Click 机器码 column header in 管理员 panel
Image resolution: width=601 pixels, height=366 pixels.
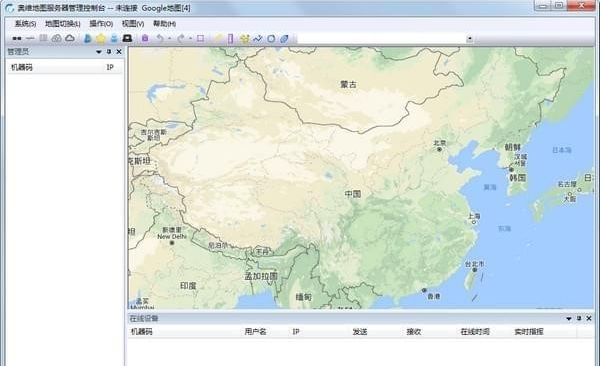[x=22, y=67]
